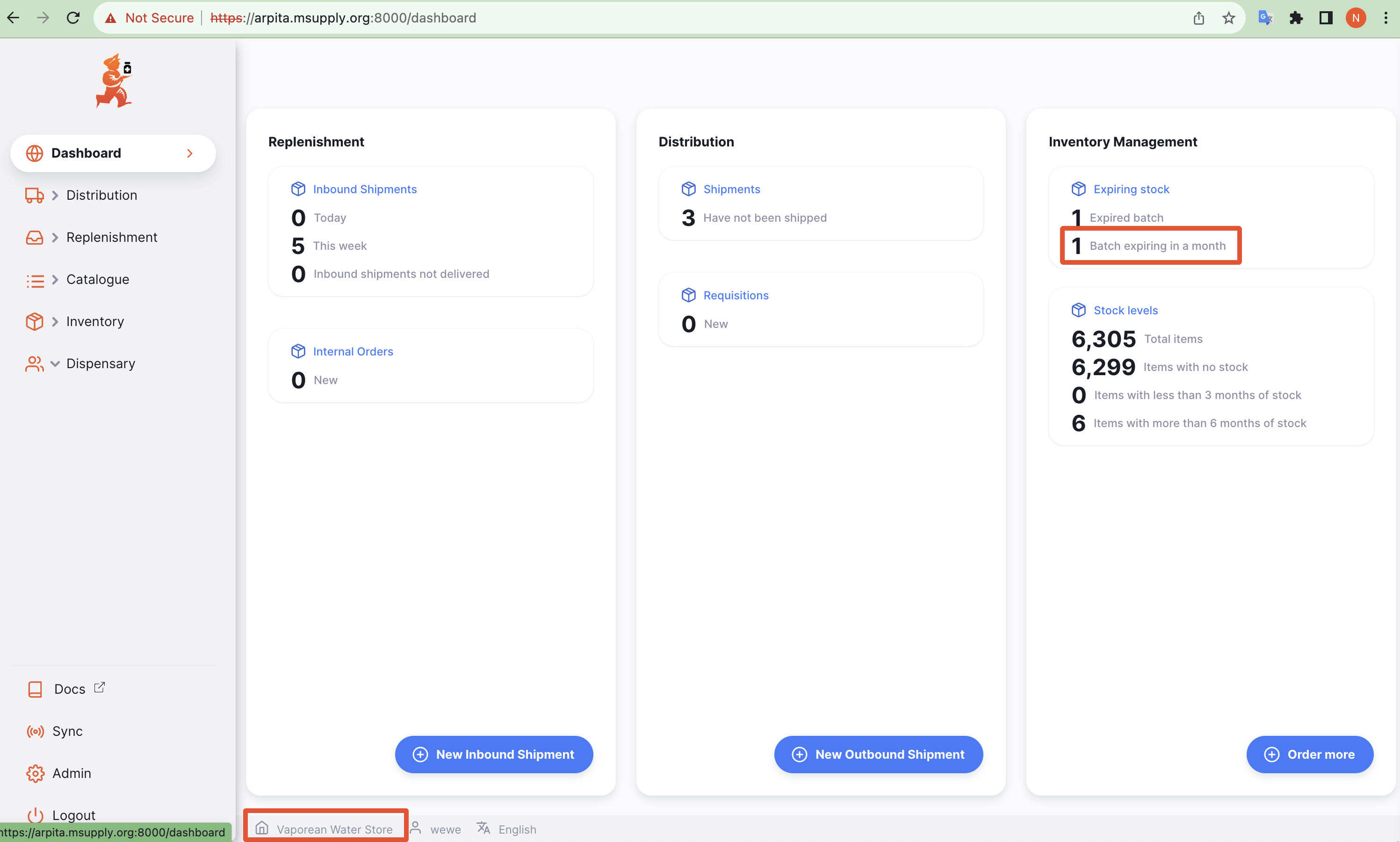Open Admin via the gear icon

(35, 773)
